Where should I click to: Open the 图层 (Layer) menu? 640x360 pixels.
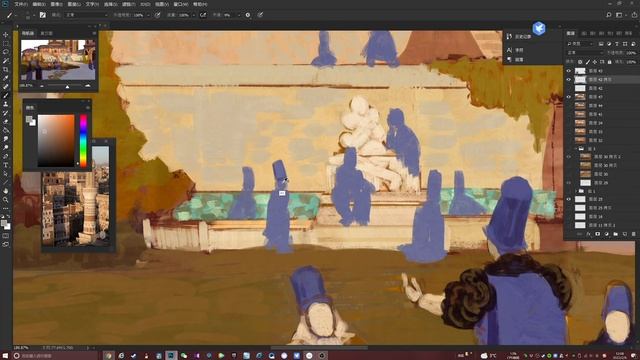click(74, 4)
